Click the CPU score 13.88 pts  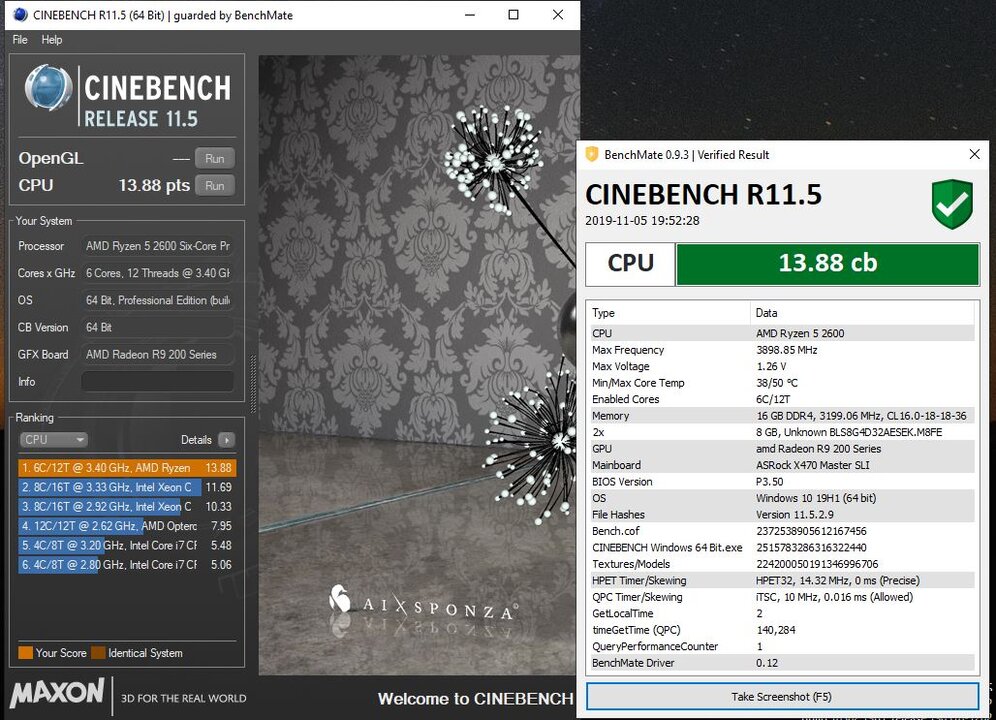pos(154,186)
